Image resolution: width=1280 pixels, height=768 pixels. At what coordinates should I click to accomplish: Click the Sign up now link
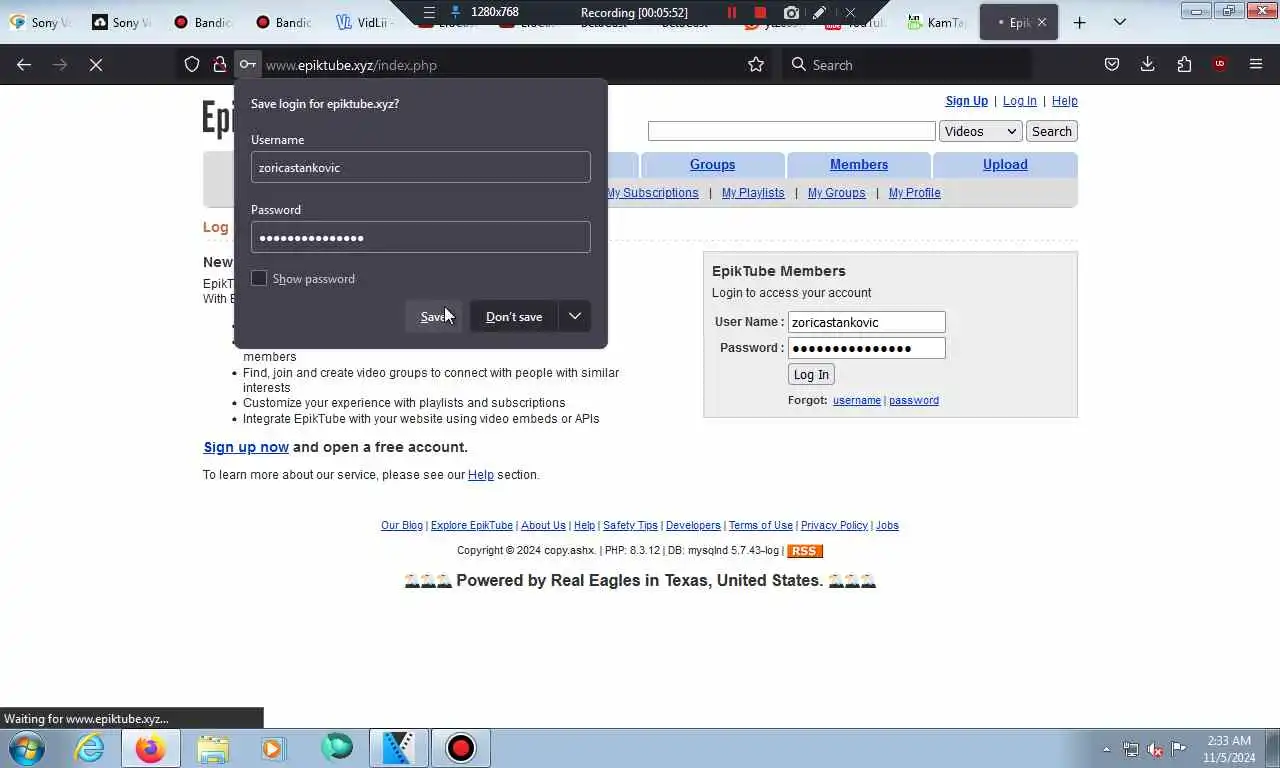pos(246,447)
